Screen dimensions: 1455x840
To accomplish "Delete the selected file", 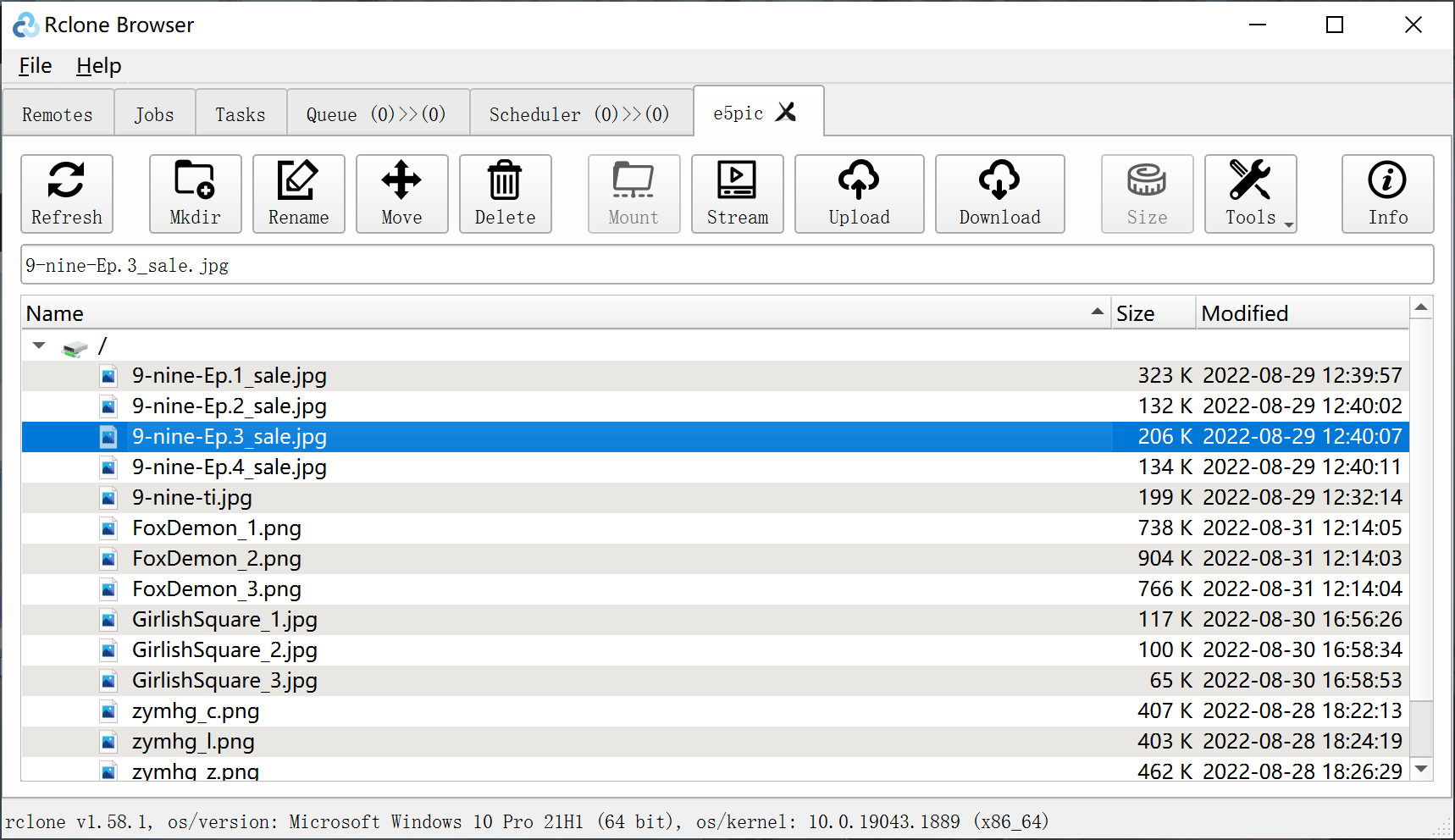I will tap(505, 194).
